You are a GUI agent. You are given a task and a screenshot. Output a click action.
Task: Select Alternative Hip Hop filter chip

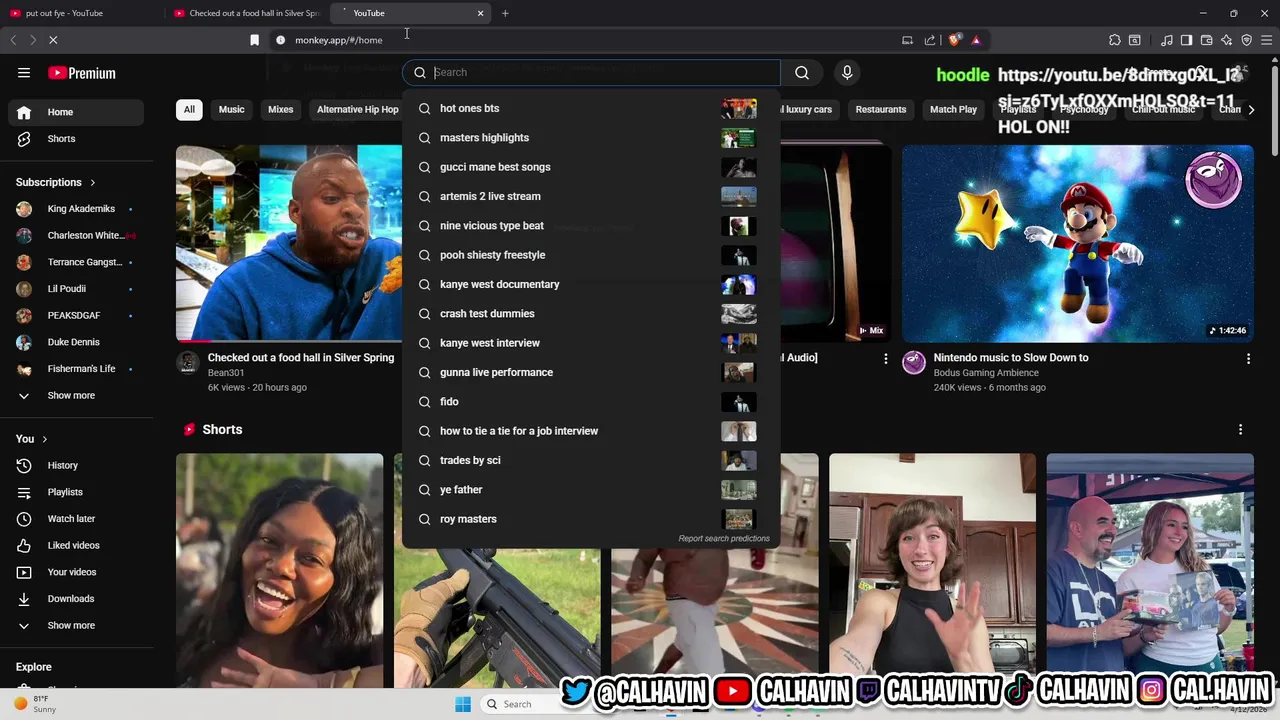(x=357, y=109)
